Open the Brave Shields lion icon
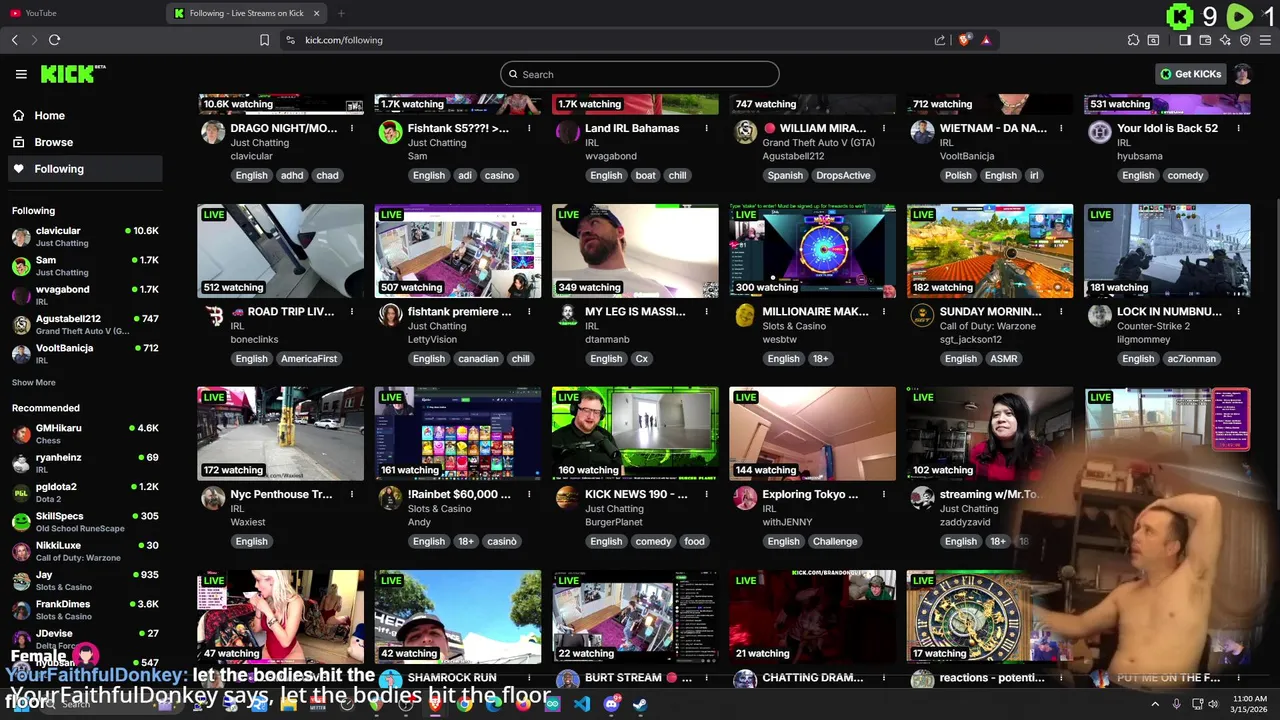This screenshot has height=720, width=1280. (964, 40)
